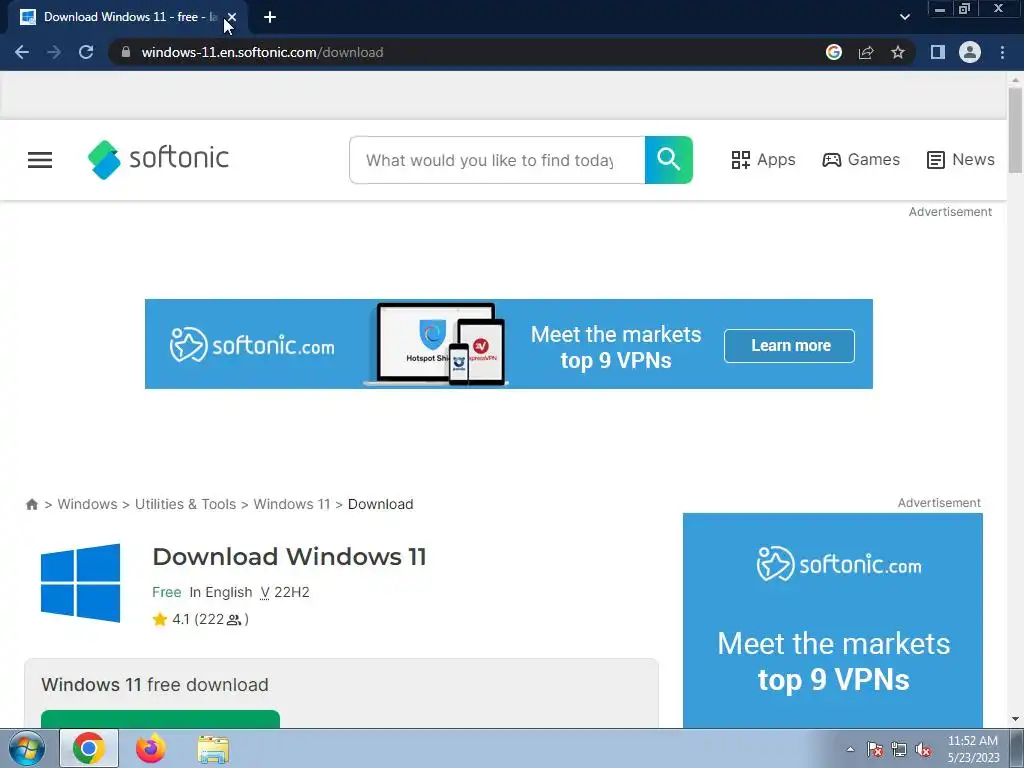
Task: Click the green search magnifier button
Action: point(669,160)
